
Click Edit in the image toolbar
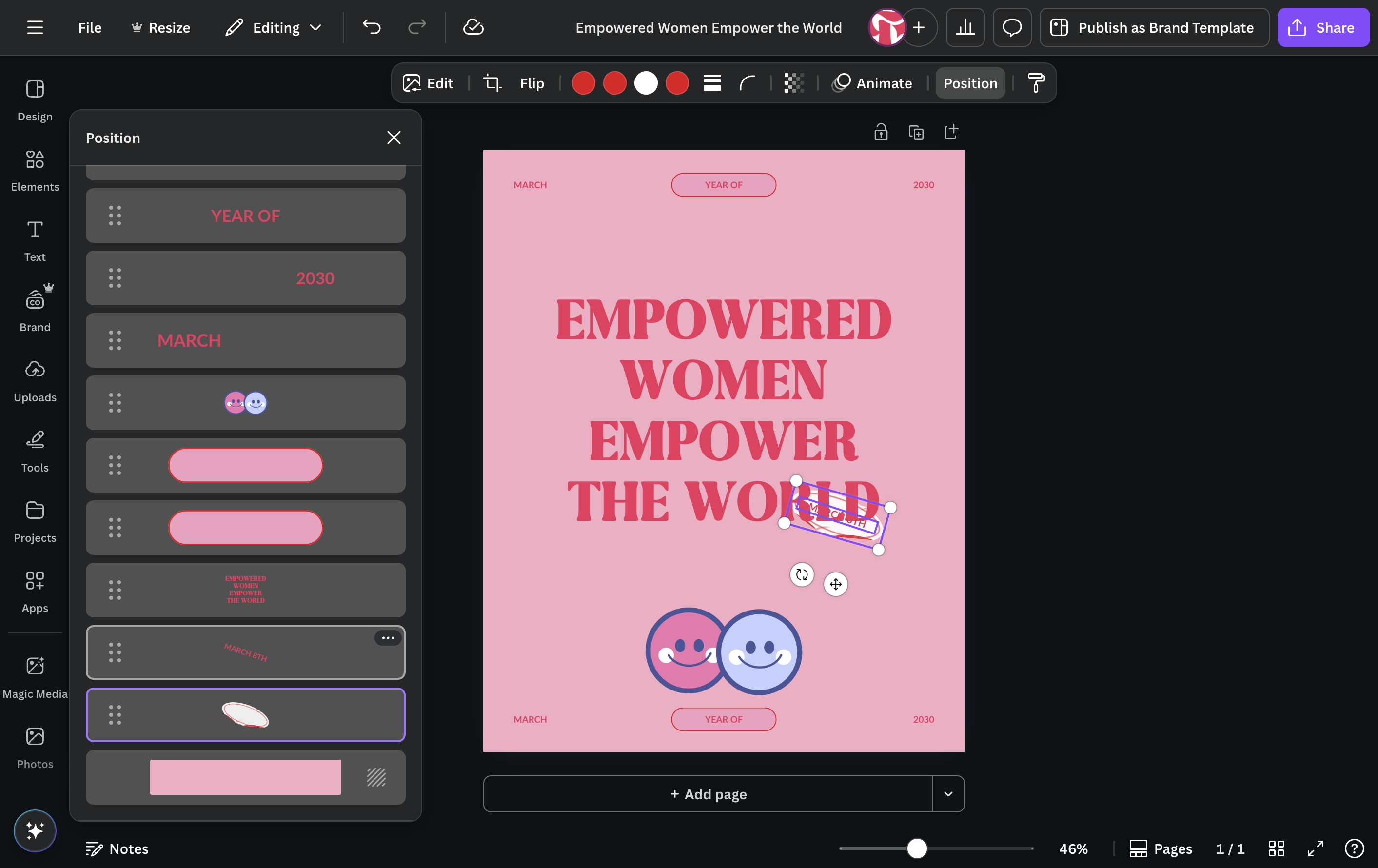[x=428, y=83]
